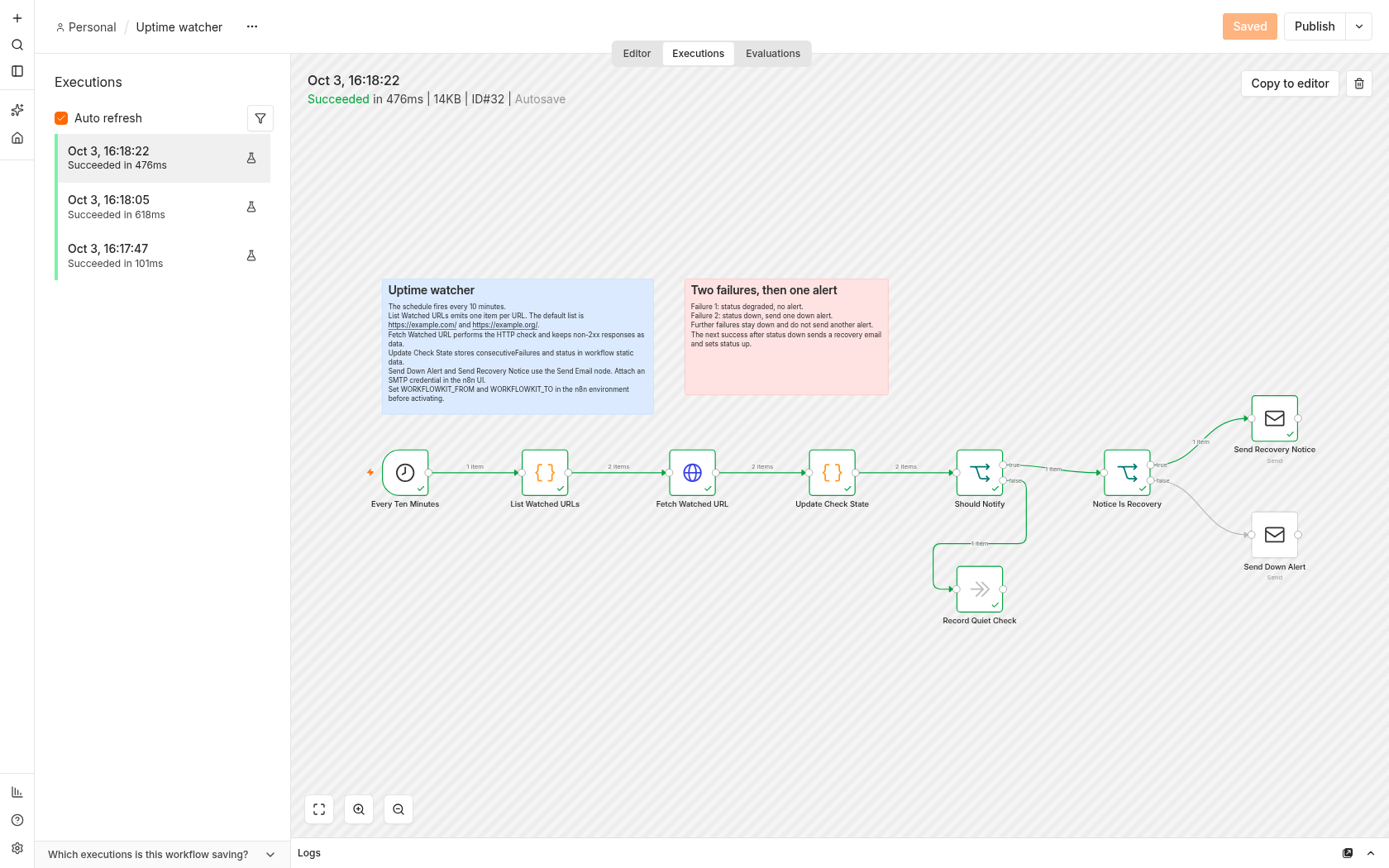Pop out the Logs panel

pos(1348,853)
